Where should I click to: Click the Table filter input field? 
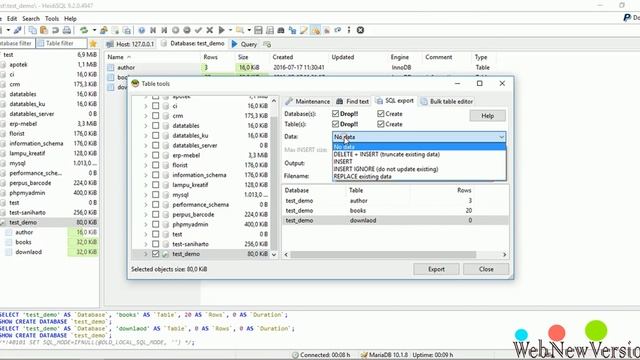61,43
